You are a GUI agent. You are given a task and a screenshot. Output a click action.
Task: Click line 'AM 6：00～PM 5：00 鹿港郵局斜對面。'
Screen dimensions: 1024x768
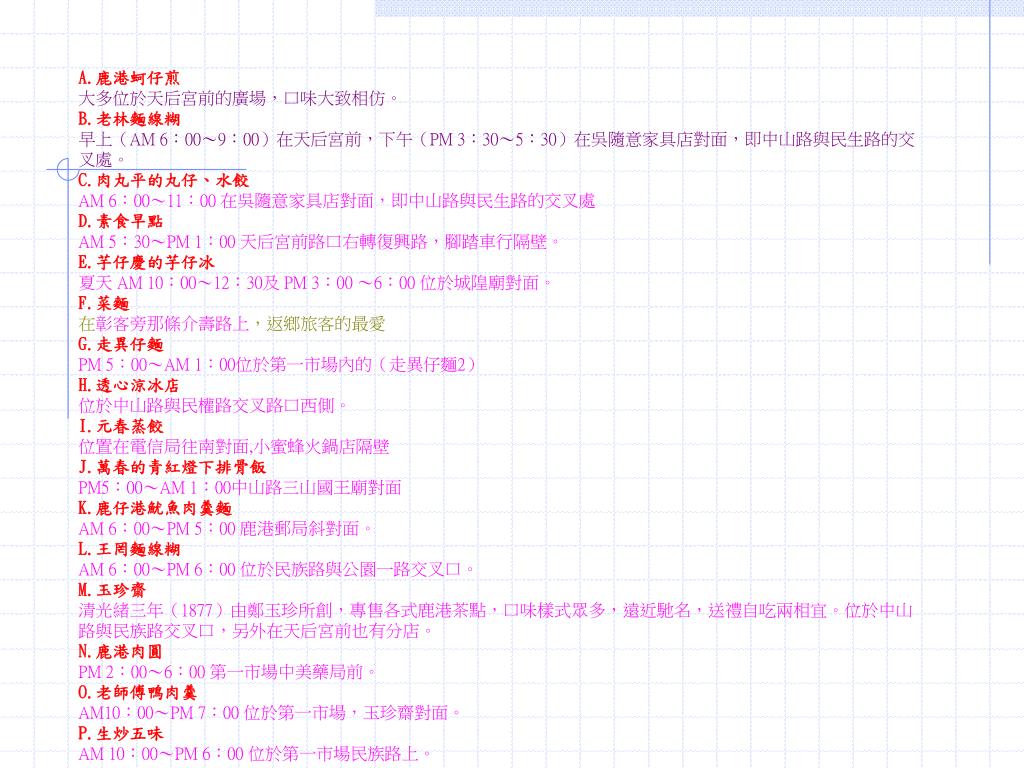(x=225, y=529)
